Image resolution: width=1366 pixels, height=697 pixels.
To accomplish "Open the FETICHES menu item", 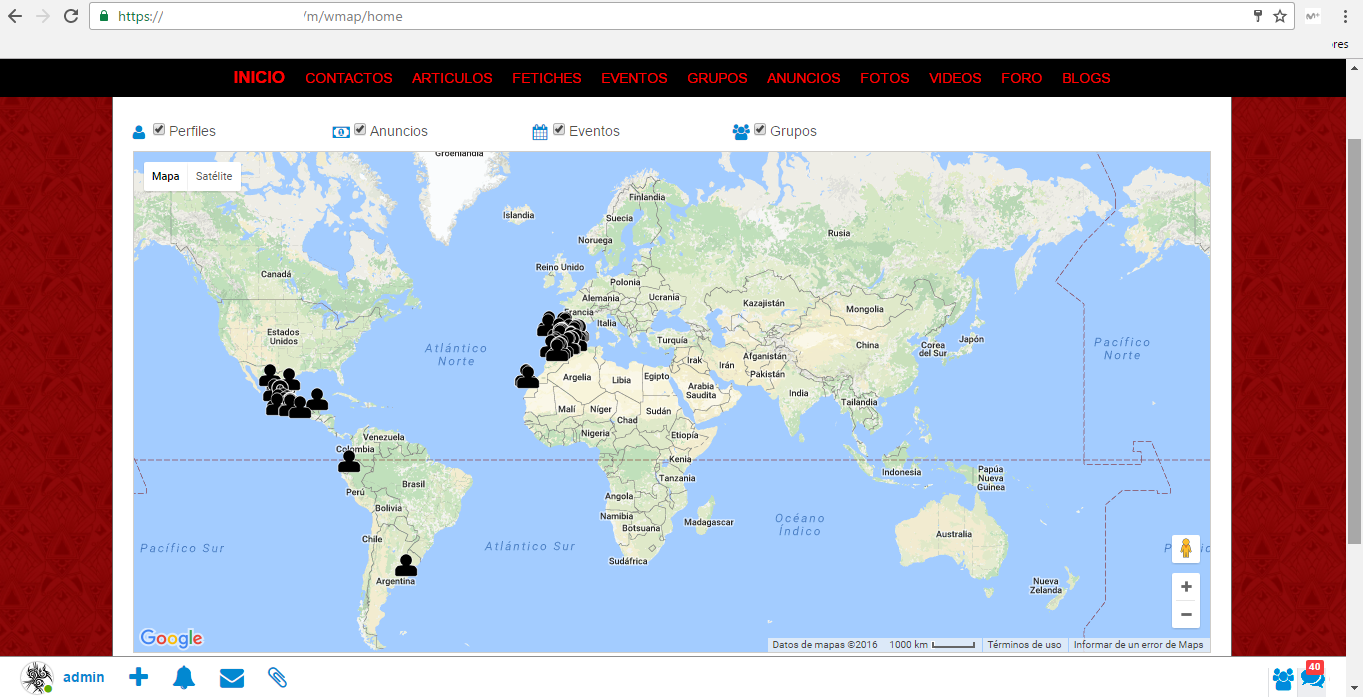I will (x=547, y=78).
